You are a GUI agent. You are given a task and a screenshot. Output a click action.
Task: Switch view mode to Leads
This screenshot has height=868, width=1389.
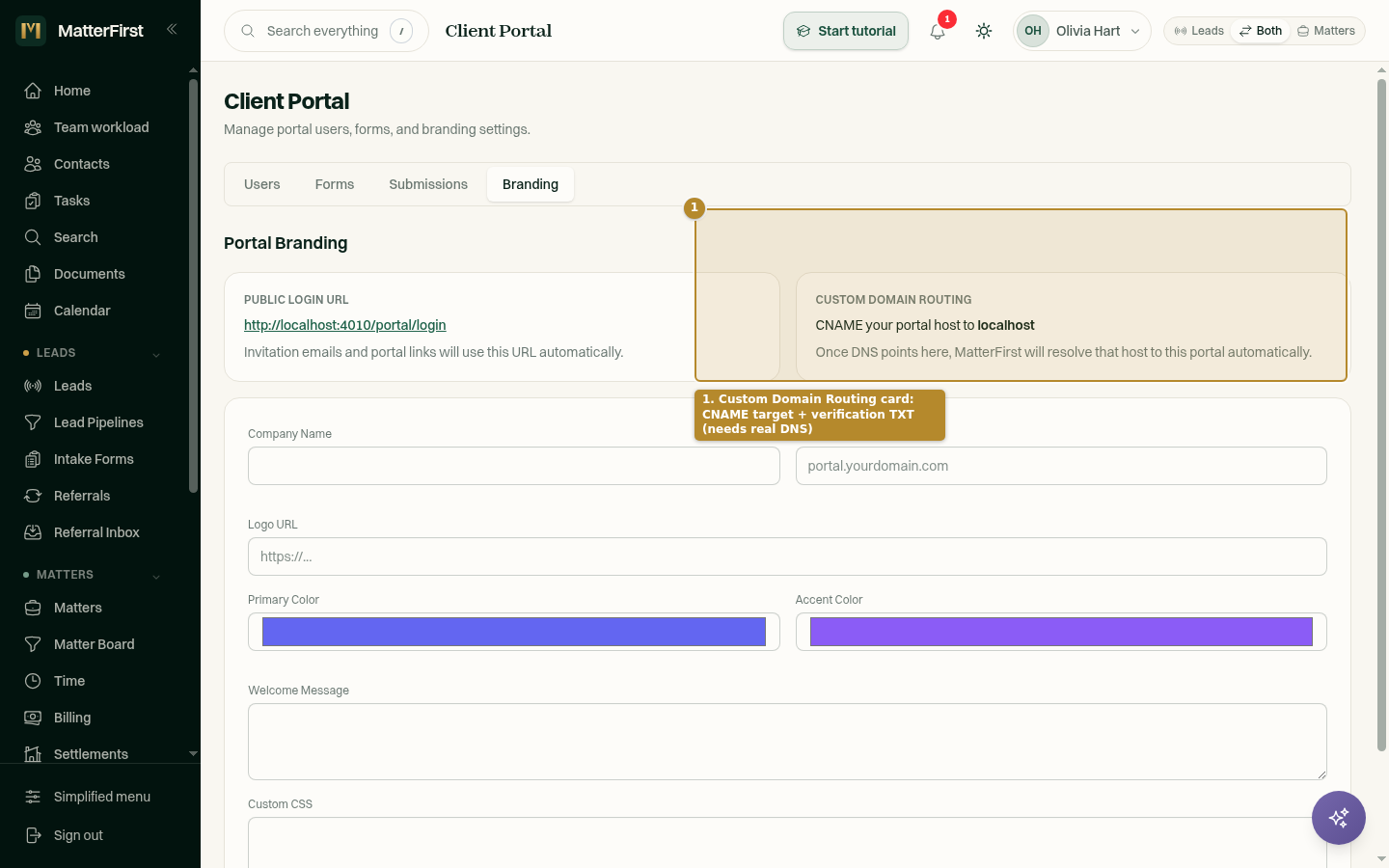[x=1199, y=31]
